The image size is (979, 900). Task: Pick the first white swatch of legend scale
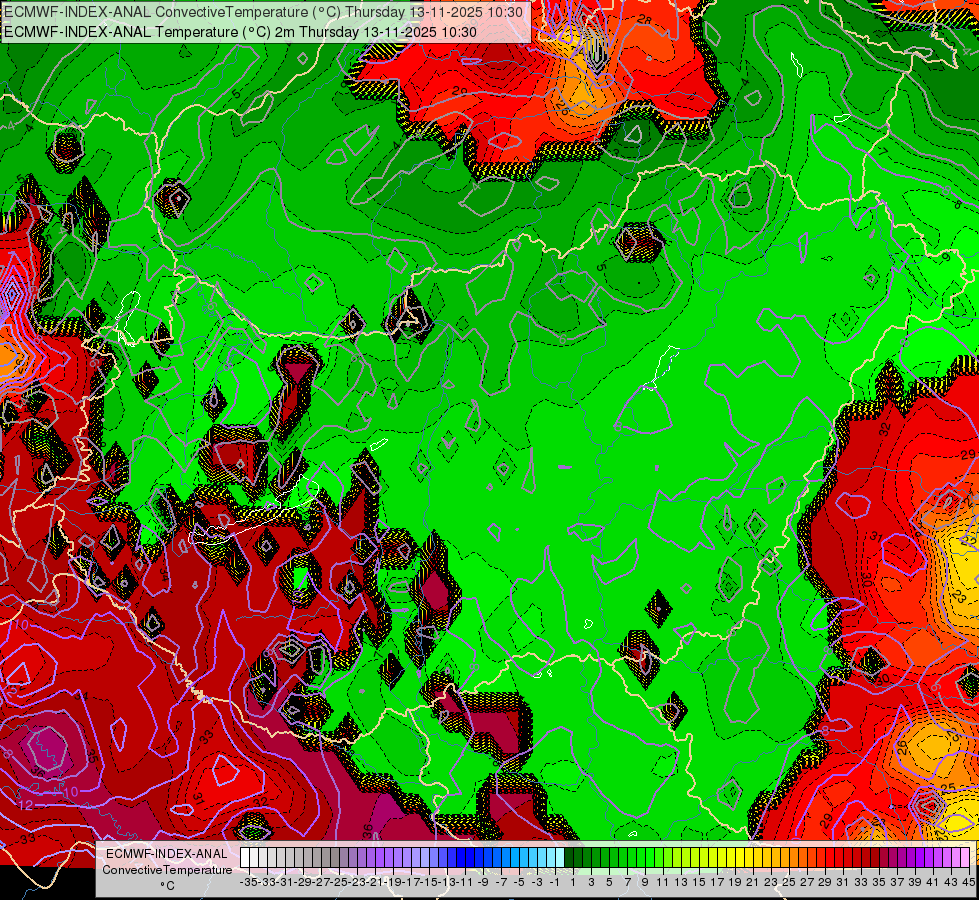[x=245, y=857]
